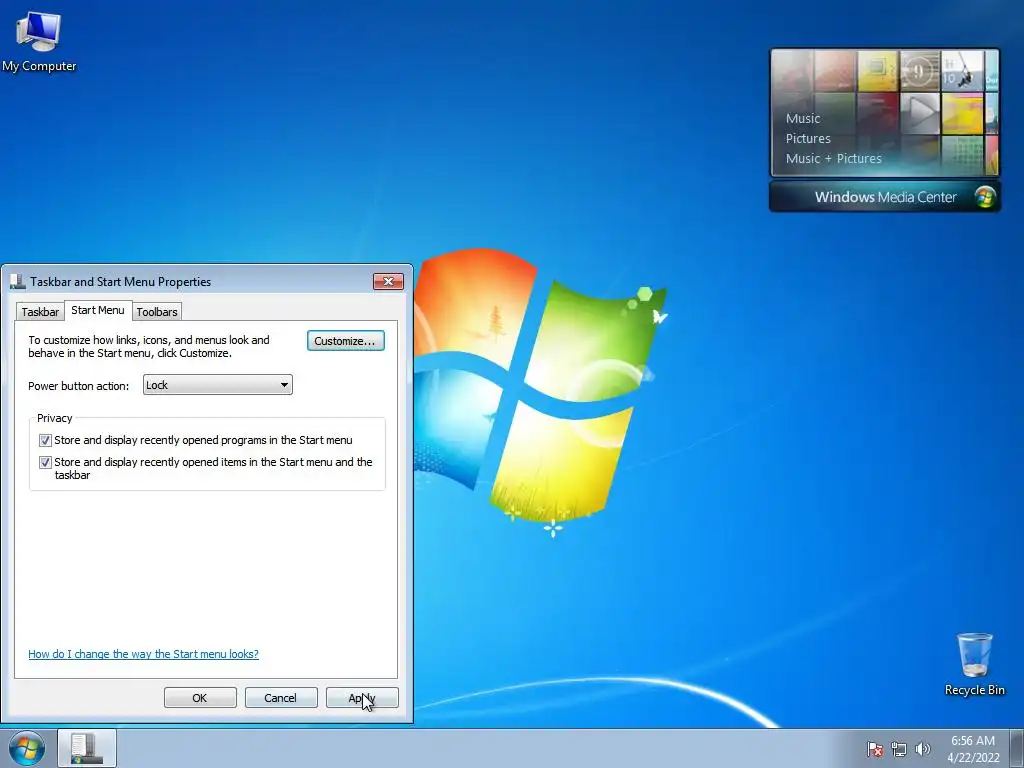This screenshot has height=768, width=1024.
Task: Select the Start Menu tab
Action: coord(98,310)
